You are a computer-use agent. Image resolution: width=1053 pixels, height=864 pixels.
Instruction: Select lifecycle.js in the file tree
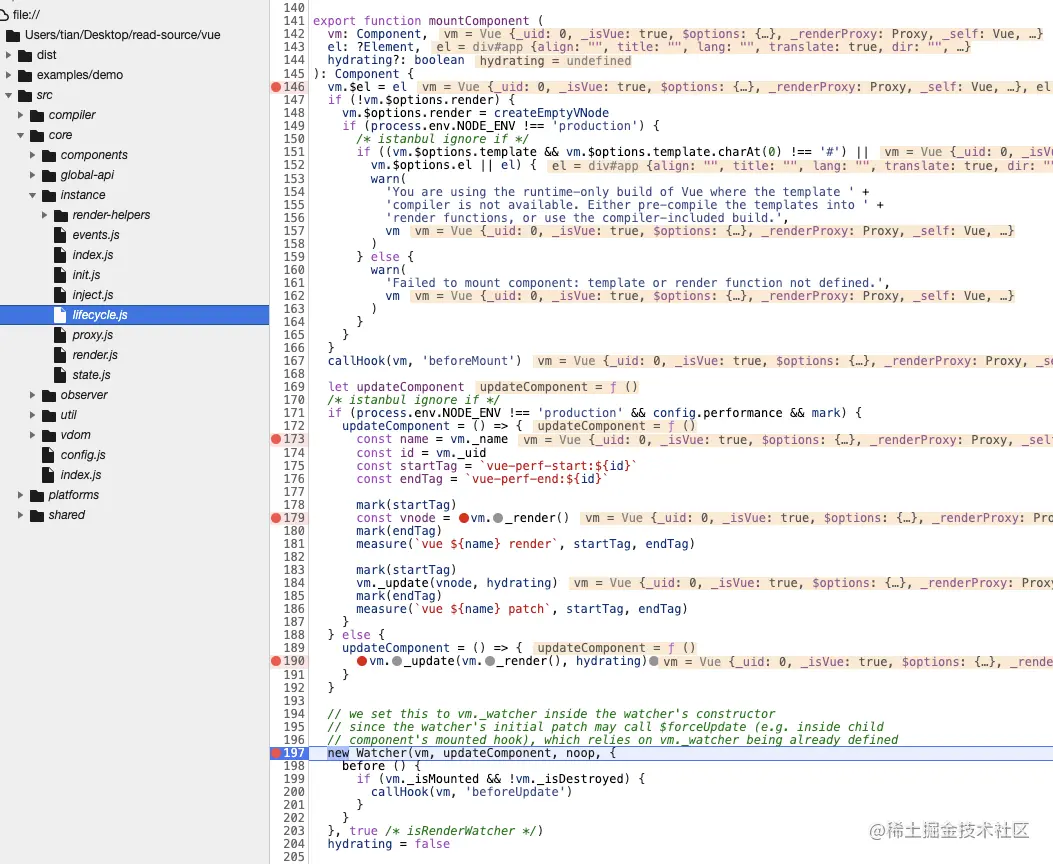pyautogui.click(x=100, y=315)
